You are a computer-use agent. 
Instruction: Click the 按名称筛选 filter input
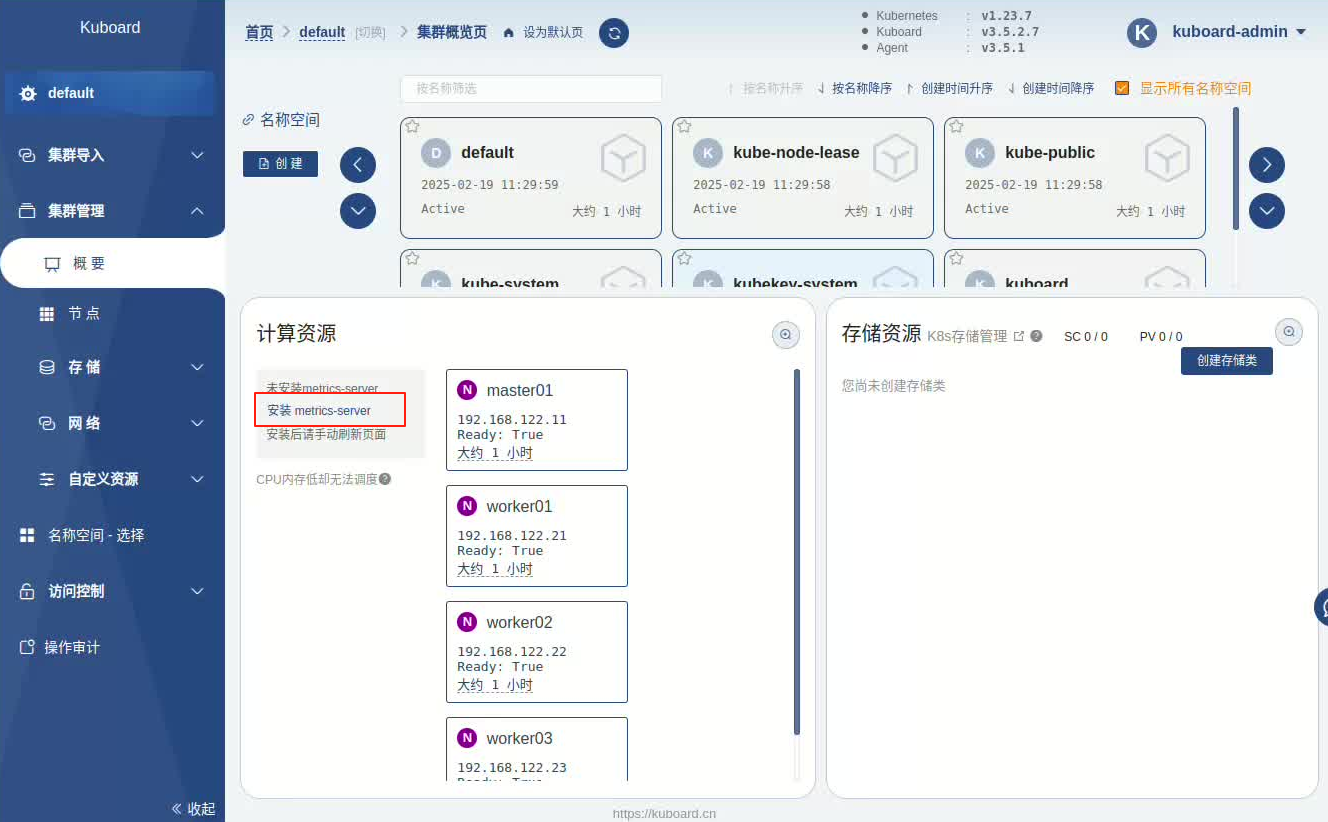531,88
